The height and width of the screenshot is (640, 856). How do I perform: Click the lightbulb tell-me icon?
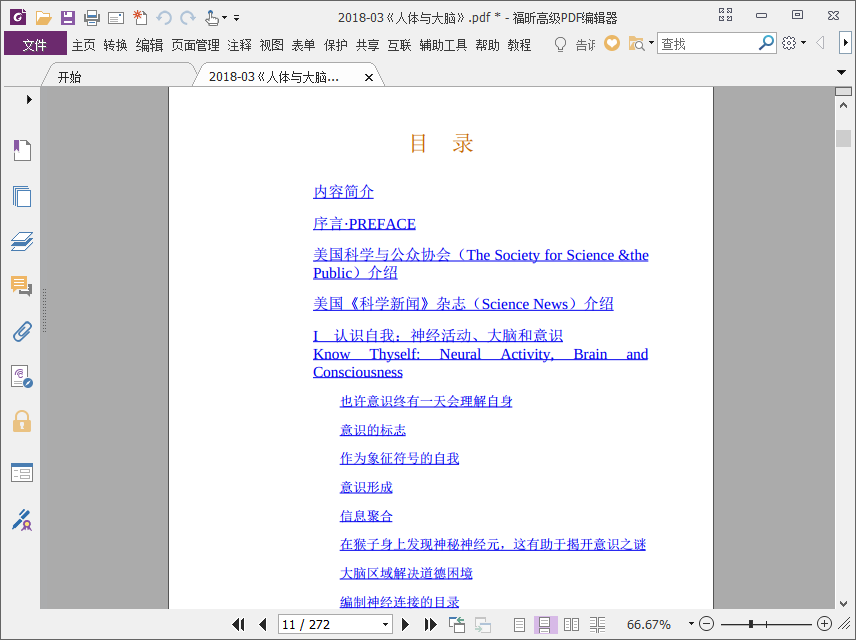click(560, 44)
